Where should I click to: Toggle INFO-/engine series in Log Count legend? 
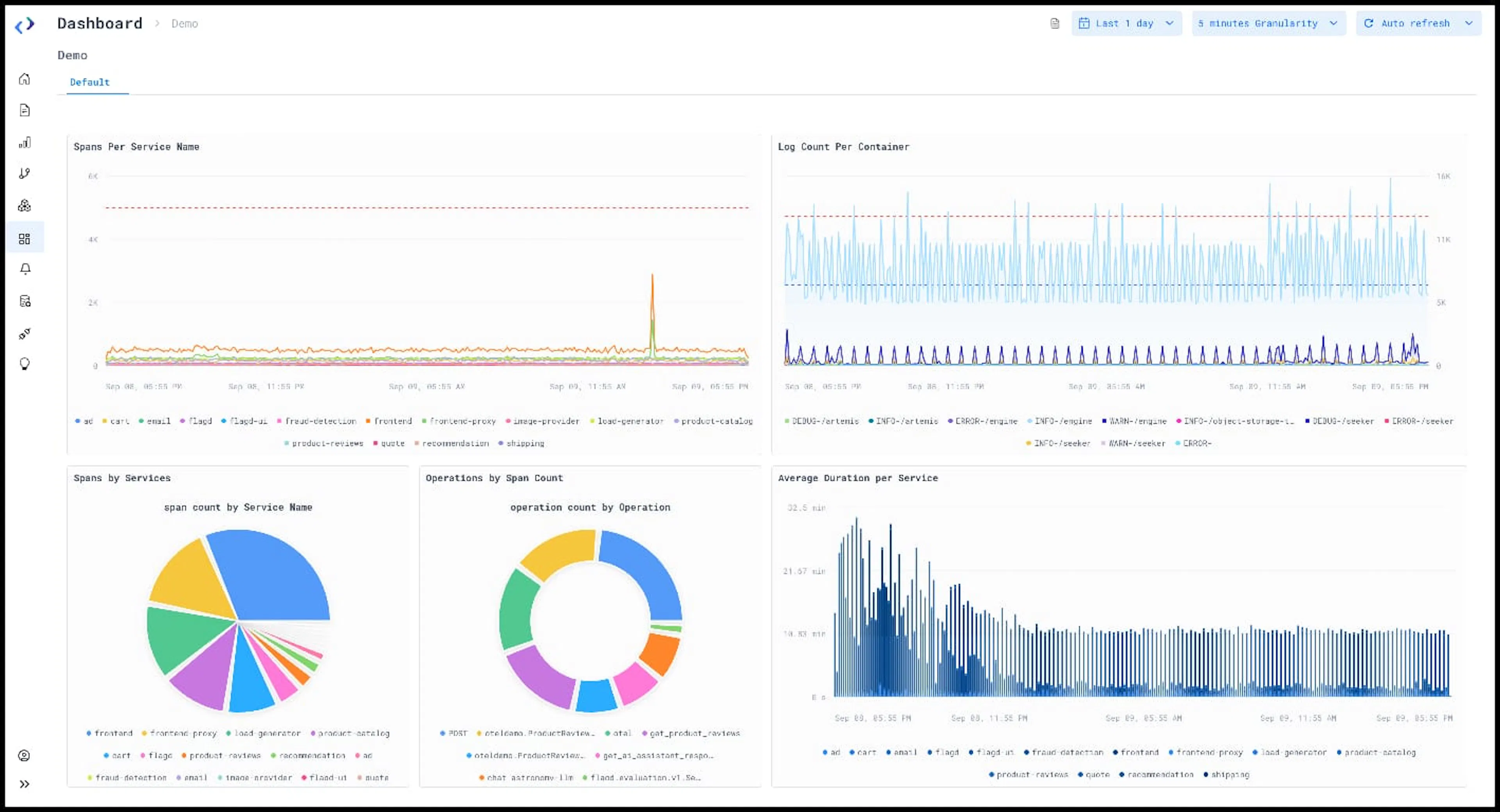coord(1059,421)
